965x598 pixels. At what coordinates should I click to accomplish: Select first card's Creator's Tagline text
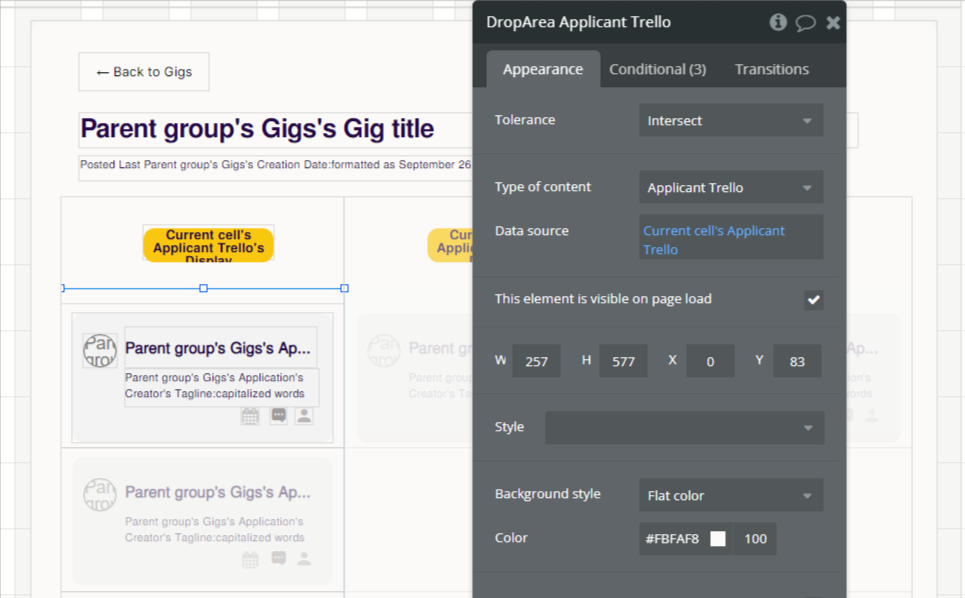(x=215, y=386)
